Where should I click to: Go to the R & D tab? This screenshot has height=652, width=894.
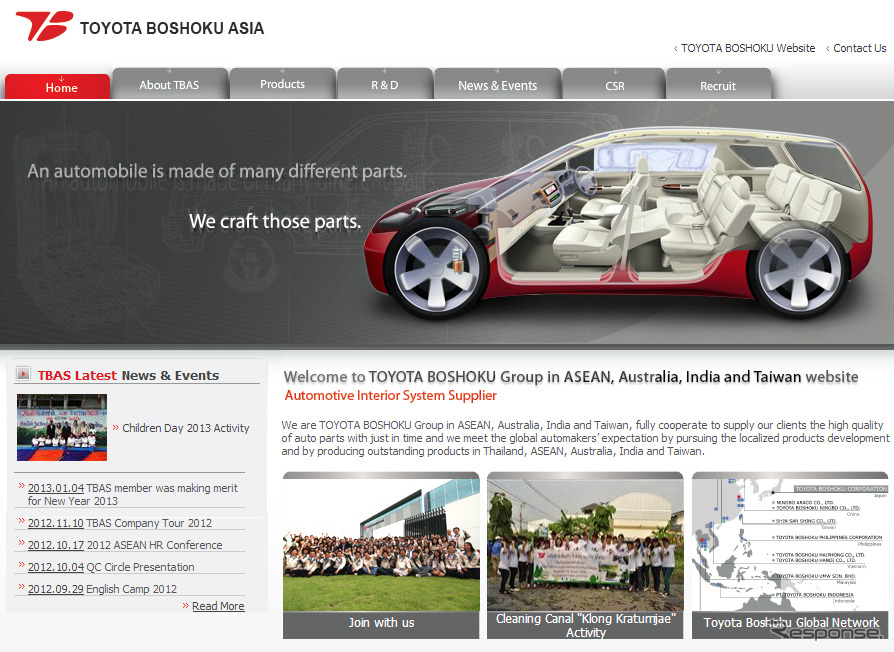pos(385,84)
